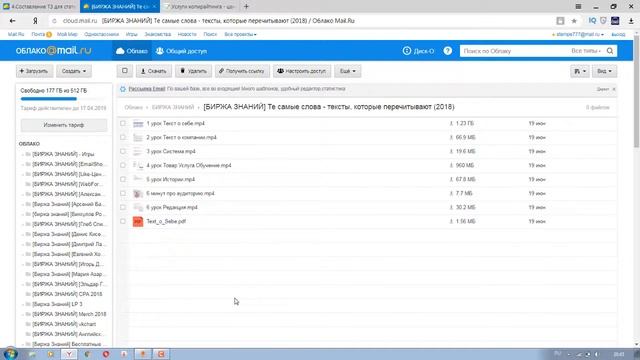640x360 pixels.
Task: Open the Почта link in the top bar
Action: coord(38,34)
